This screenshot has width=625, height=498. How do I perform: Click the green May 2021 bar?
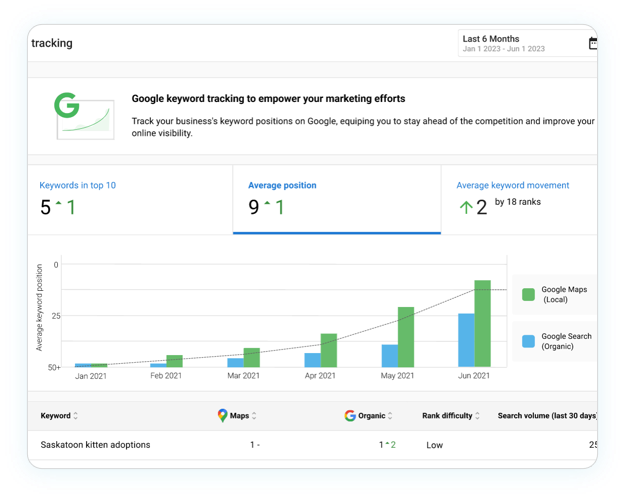(406, 337)
